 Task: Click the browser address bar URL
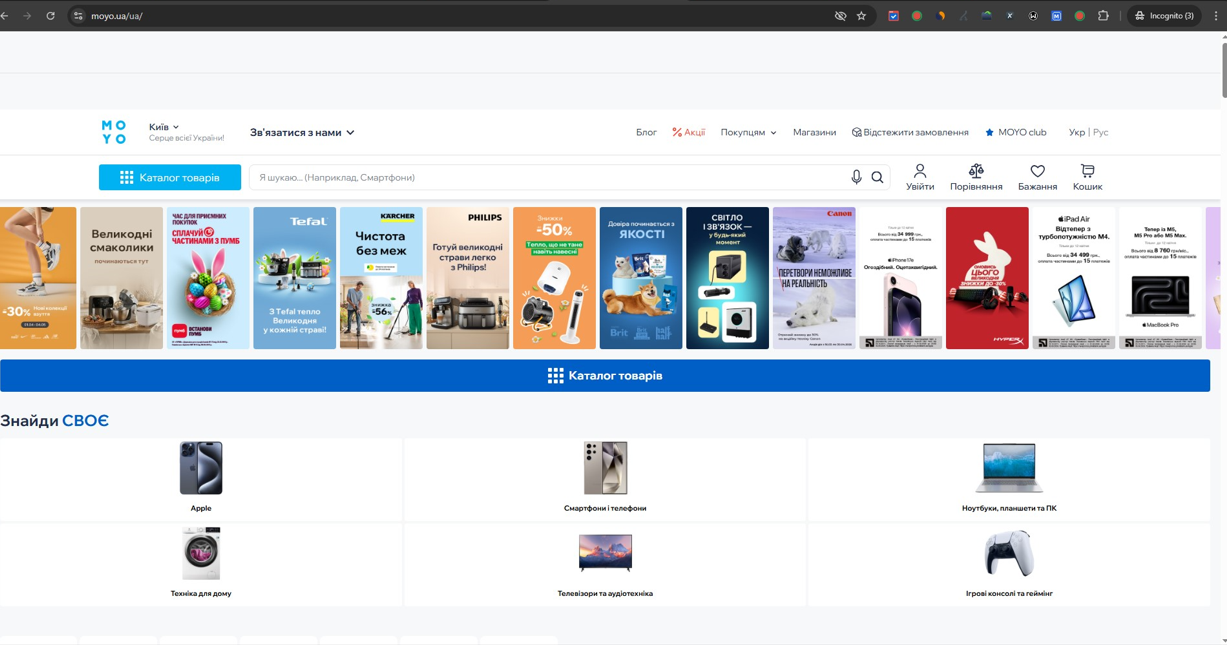117,16
